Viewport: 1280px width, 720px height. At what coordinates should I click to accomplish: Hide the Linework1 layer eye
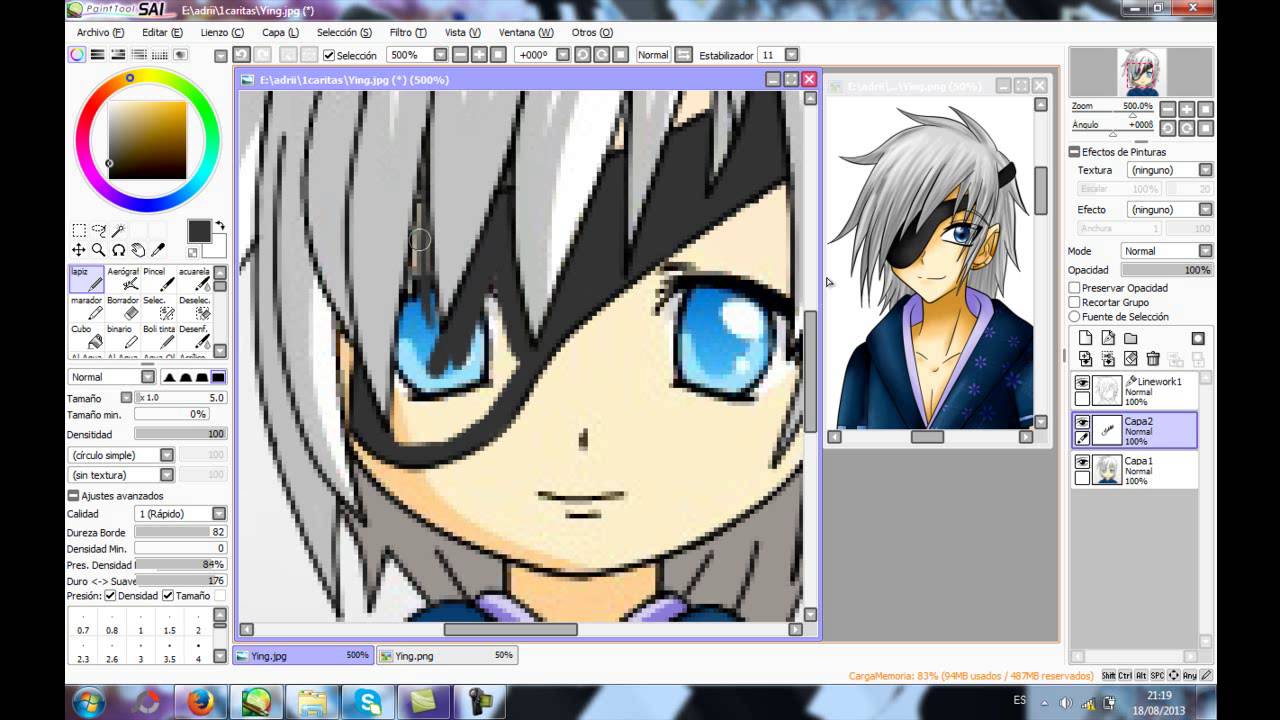click(x=1082, y=383)
